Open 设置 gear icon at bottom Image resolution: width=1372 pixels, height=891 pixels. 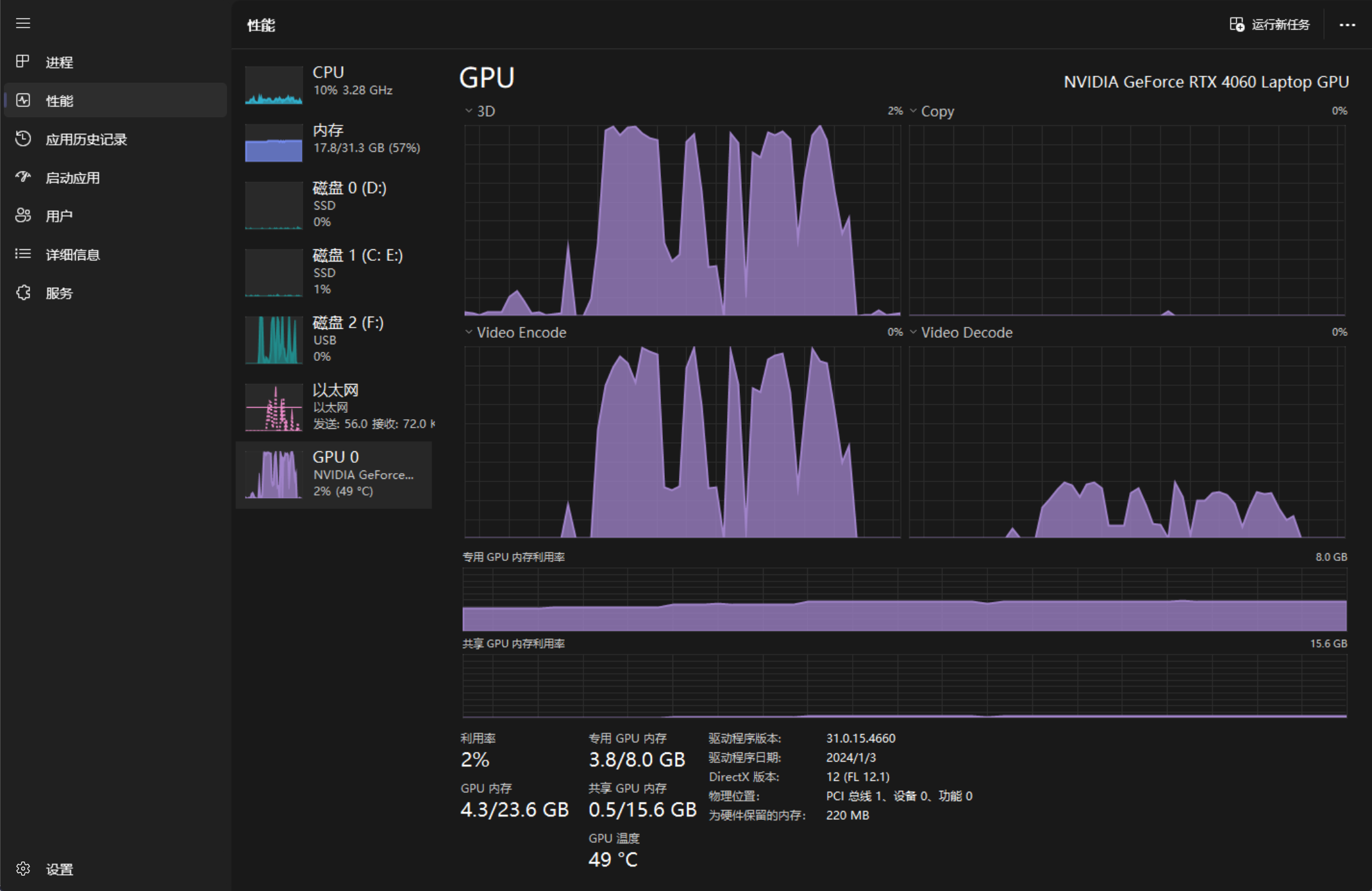23,869
